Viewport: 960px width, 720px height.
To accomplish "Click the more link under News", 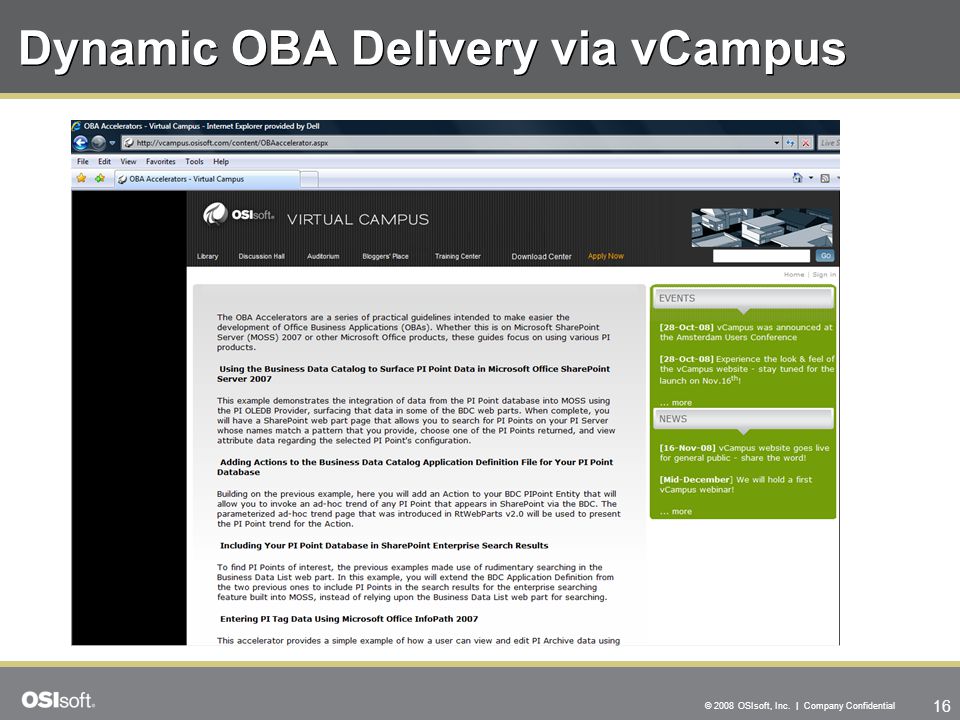I will 675,511.
